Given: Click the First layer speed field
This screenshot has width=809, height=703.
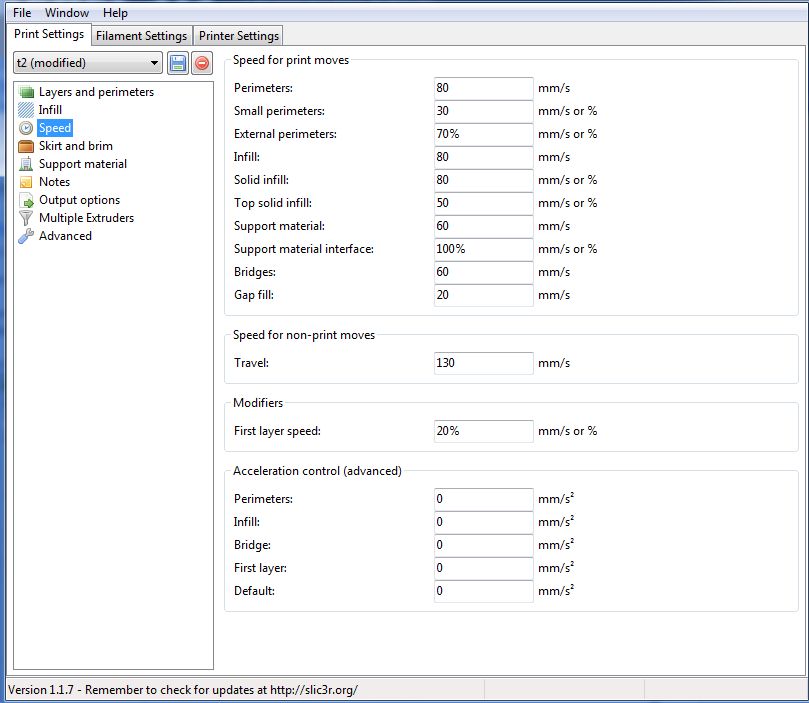Looking at the screenshot, I should click(x=484, y=431).
